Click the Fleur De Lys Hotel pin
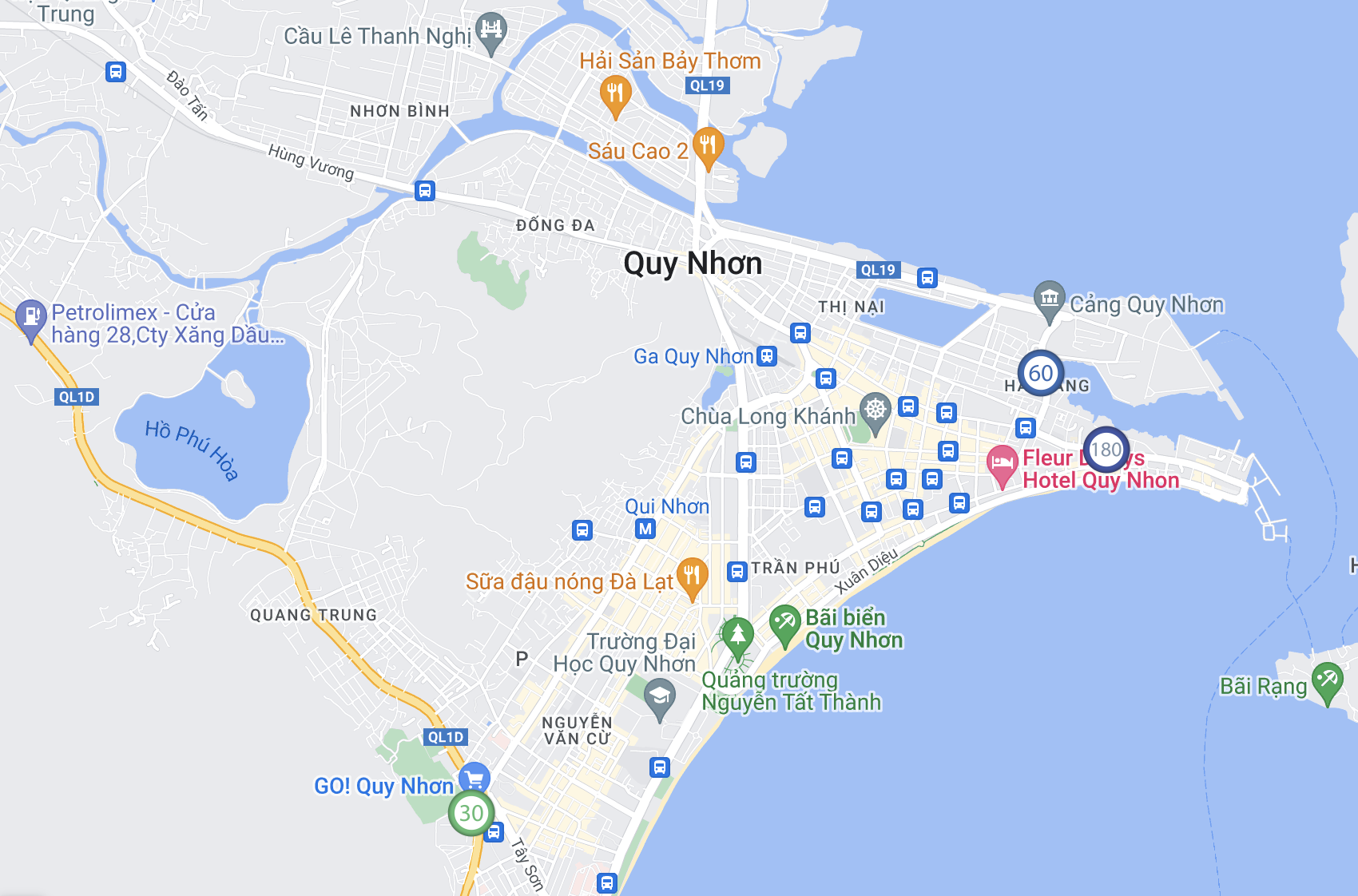1358x896 pixels. tap(1002, 466)
